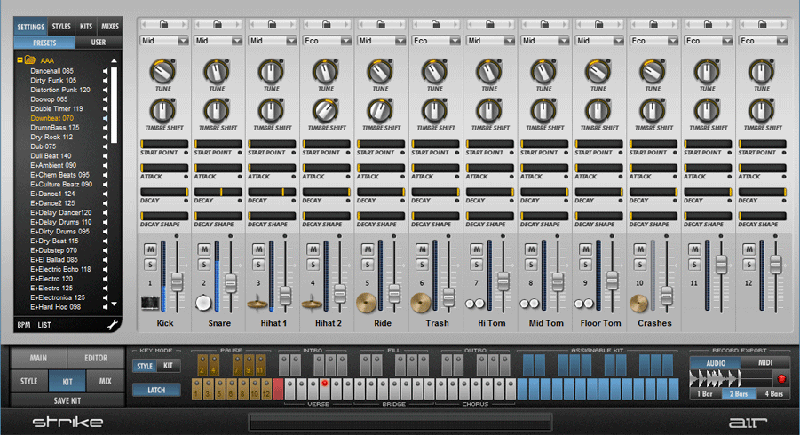This screenshot has width=800, height=435.
Task: Open the load folder icon above Crashes channel
Action: [x=653, y=24]
